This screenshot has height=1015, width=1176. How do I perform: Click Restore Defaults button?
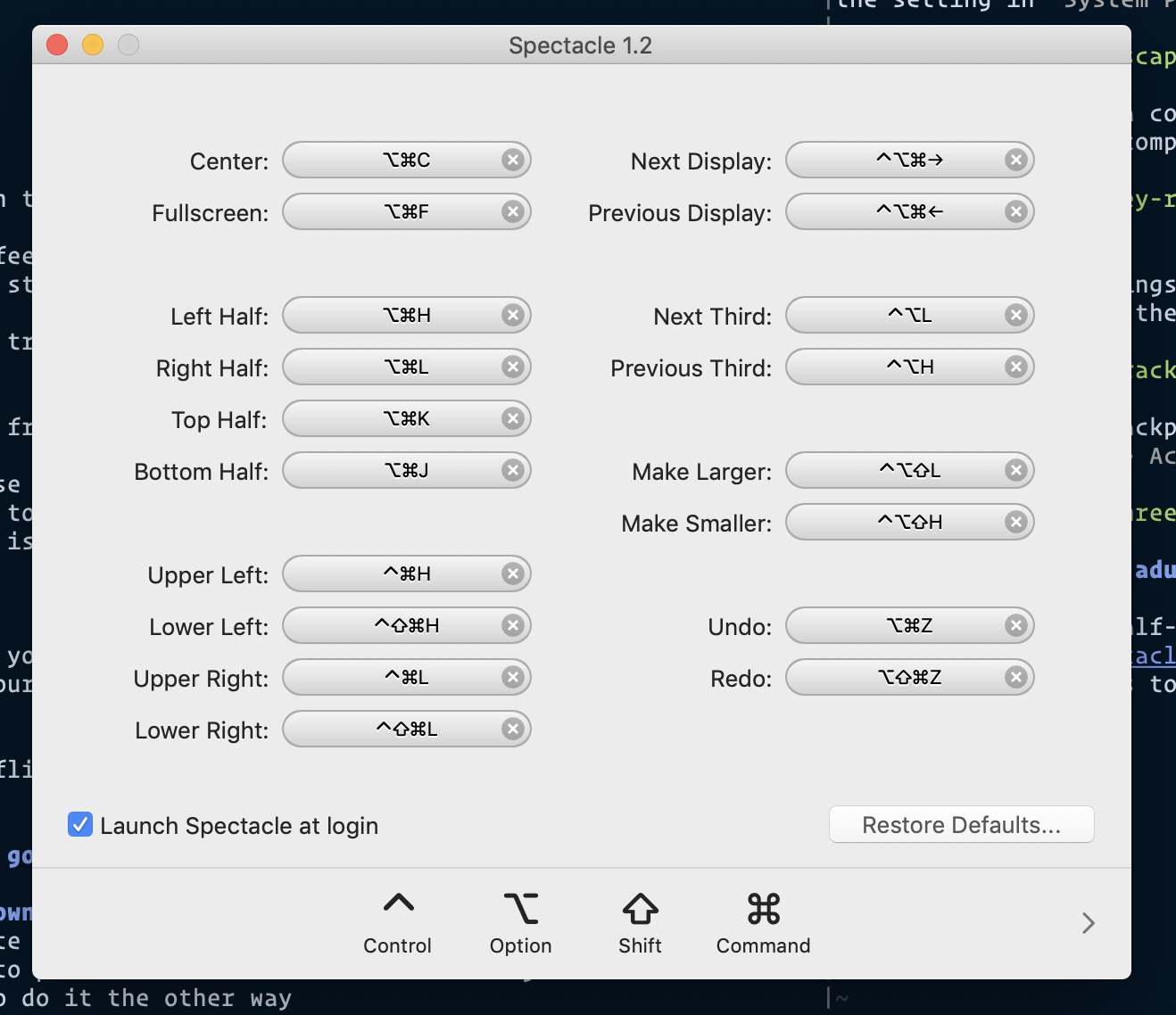pyautogui.click(x=962, y=824)
